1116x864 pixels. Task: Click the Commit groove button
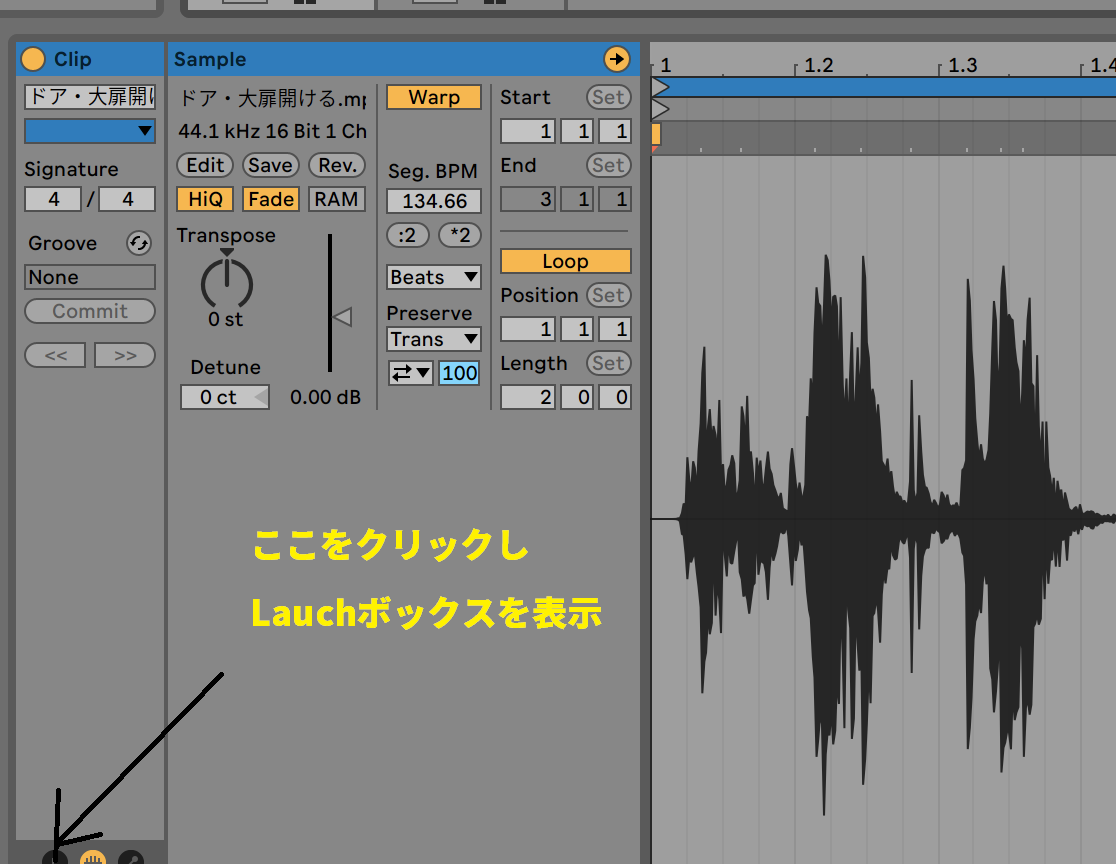(x=90, y=311)
